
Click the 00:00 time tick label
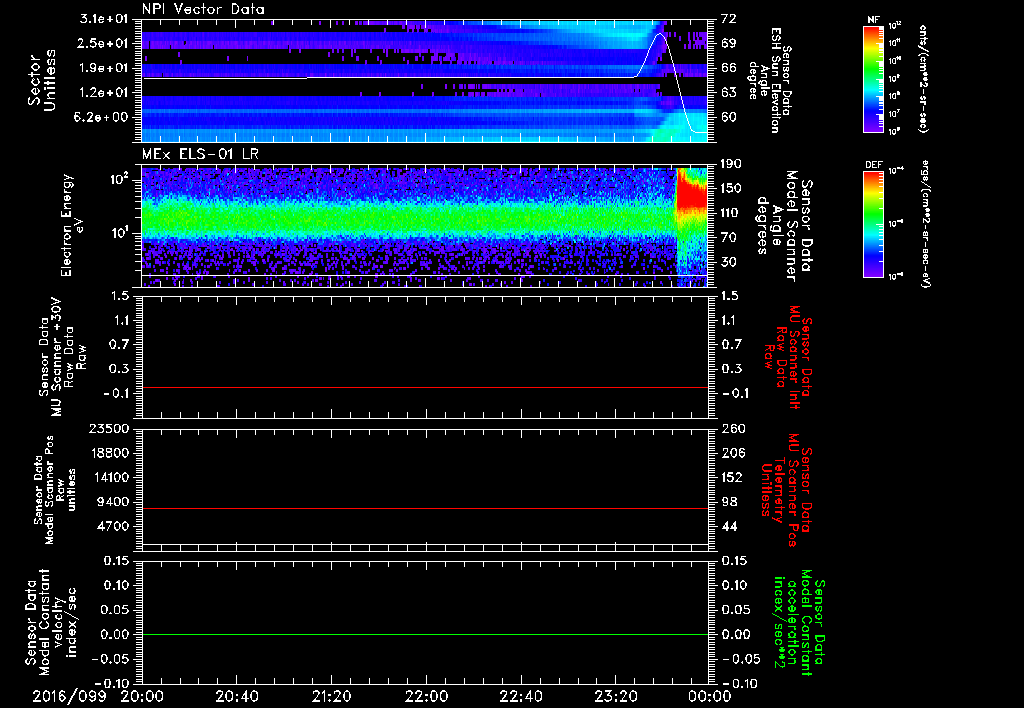tap(709, 696)
